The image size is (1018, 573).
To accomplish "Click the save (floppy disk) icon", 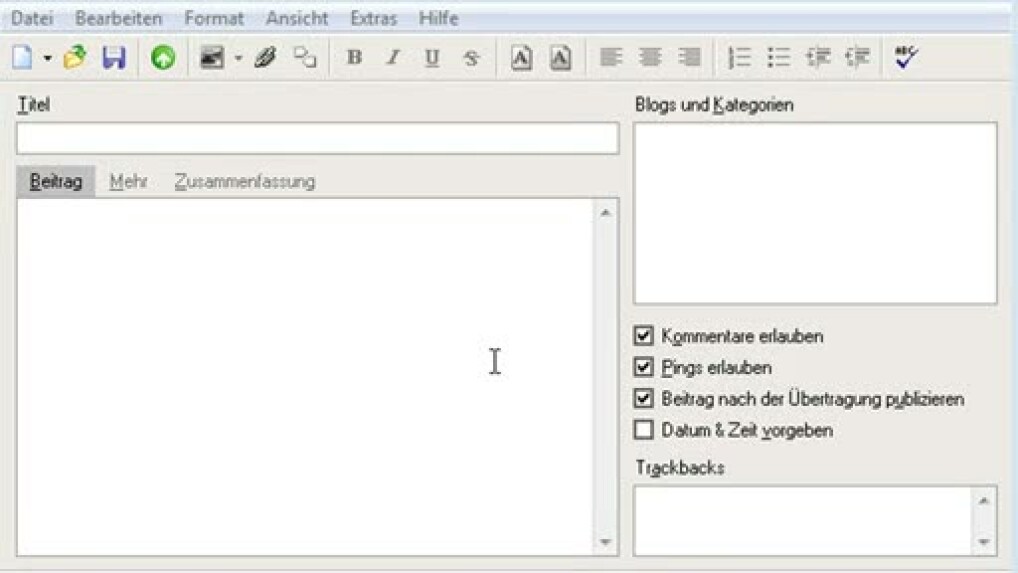I will point(114,58).
